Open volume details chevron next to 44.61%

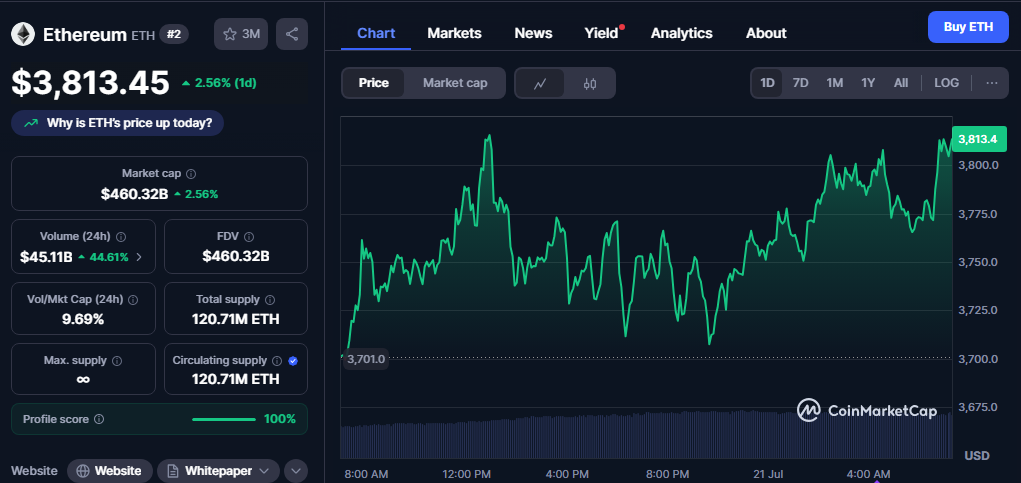coord(139,257)
